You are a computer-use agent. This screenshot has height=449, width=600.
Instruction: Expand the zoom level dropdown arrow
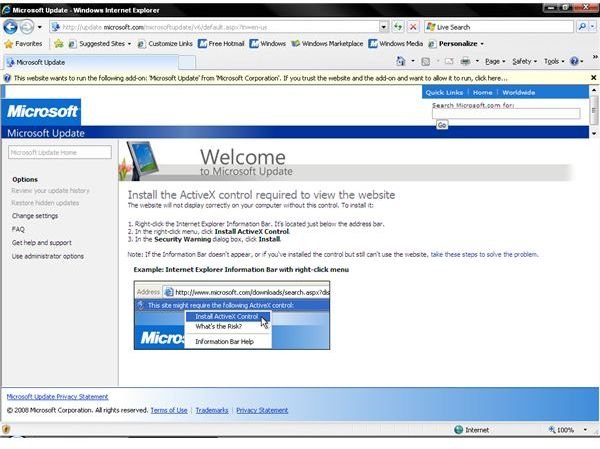[585, 430]
